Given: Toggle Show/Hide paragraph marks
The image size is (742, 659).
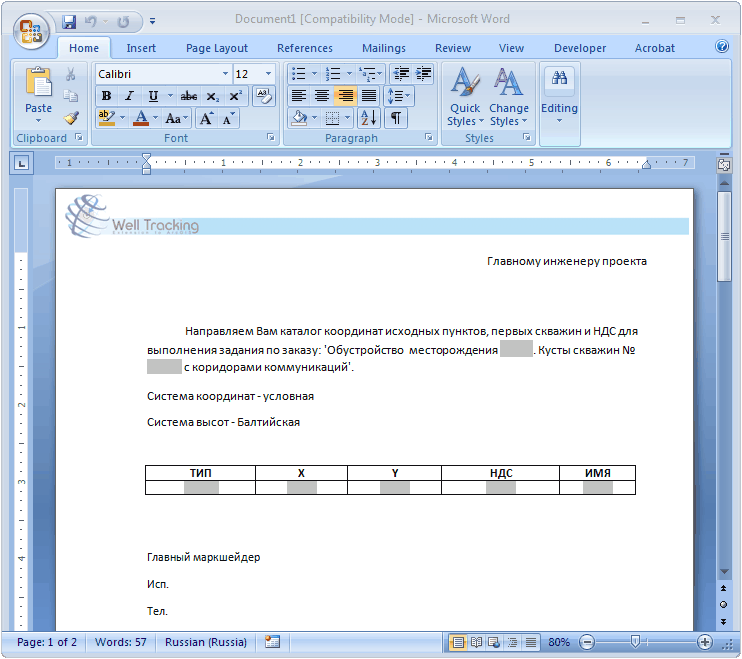Looking at the screenshot, I should [x=396, y=118].
